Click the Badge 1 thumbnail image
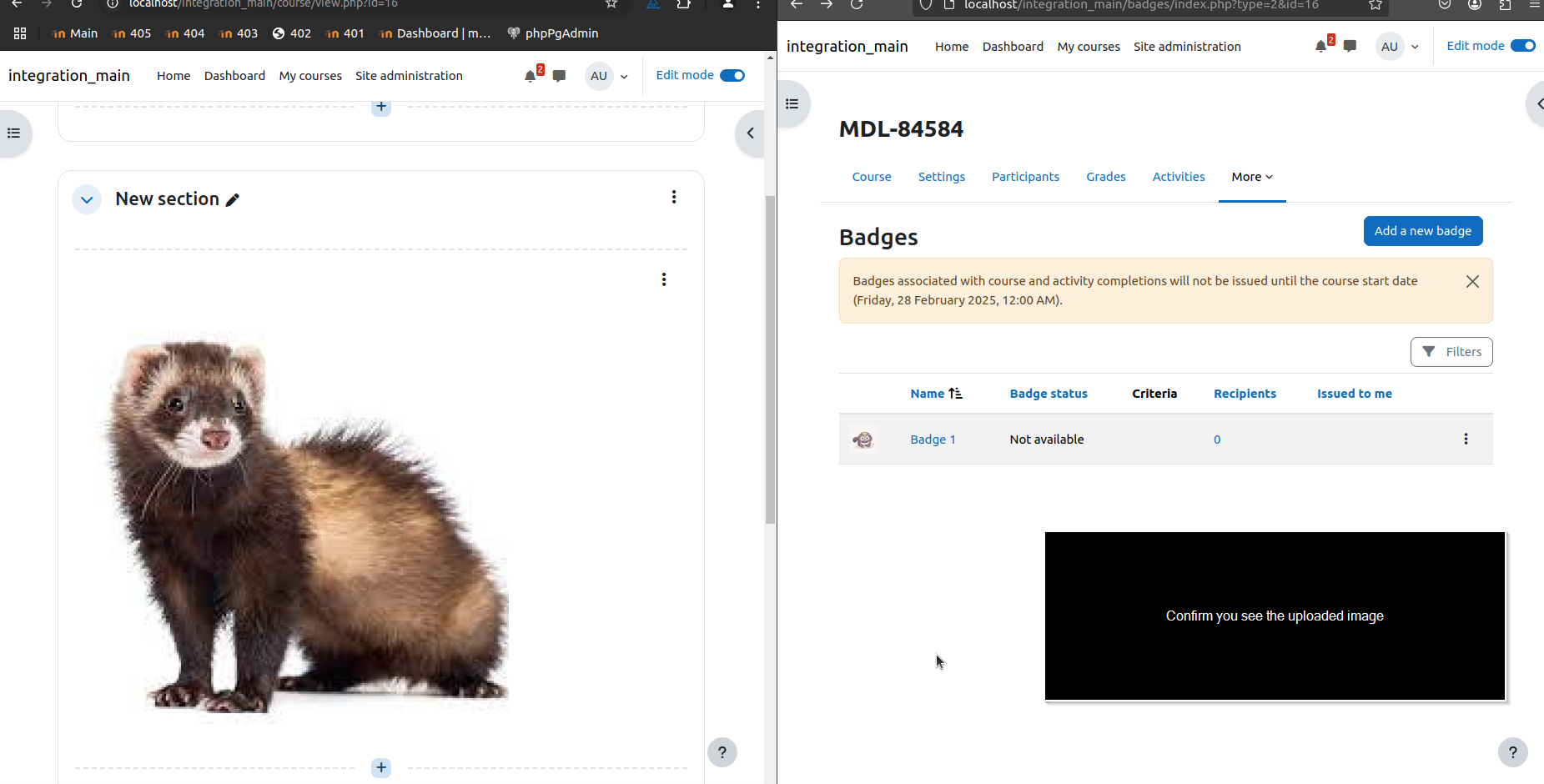This screenshot has width=1544, height=784. pos(863,440)
